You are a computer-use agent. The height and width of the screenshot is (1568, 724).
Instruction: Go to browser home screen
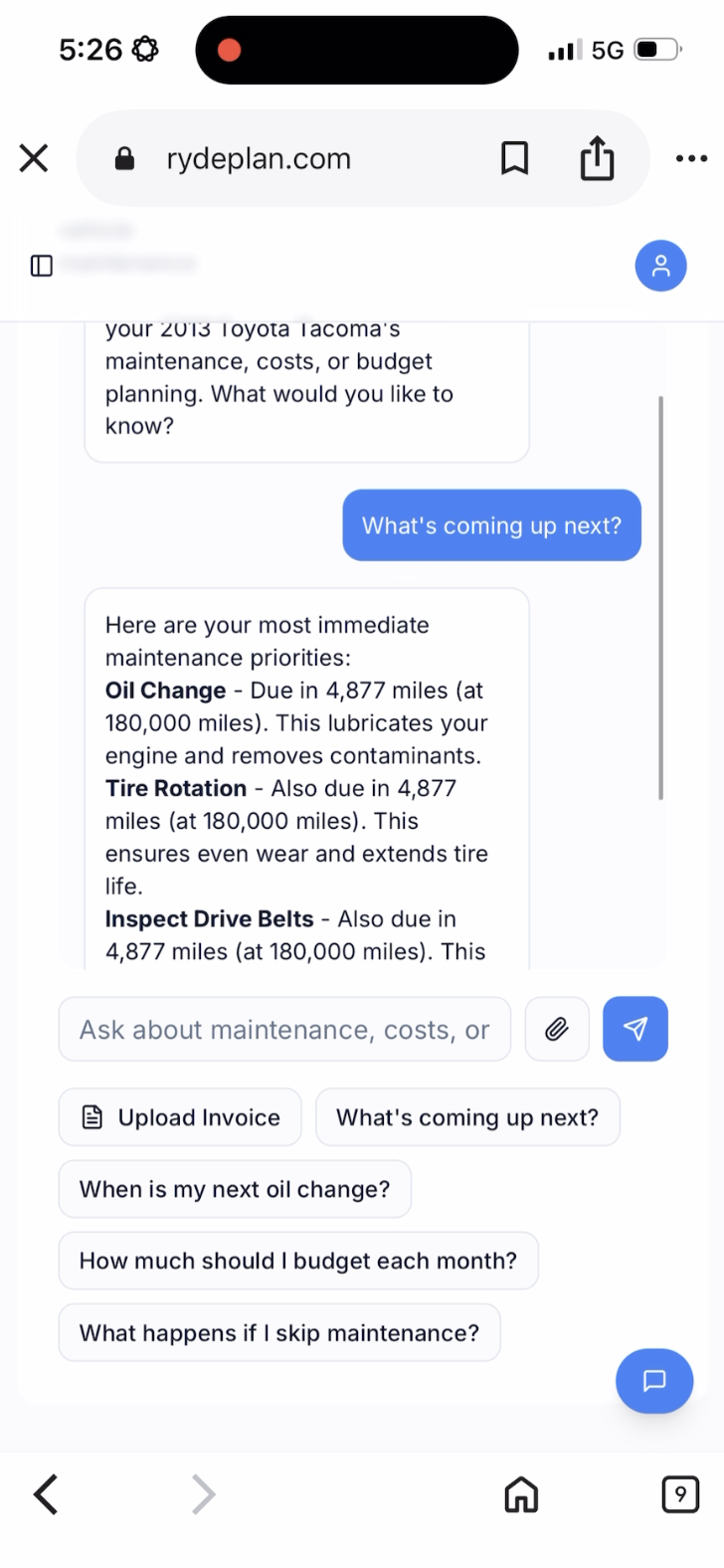[520, 1493]
